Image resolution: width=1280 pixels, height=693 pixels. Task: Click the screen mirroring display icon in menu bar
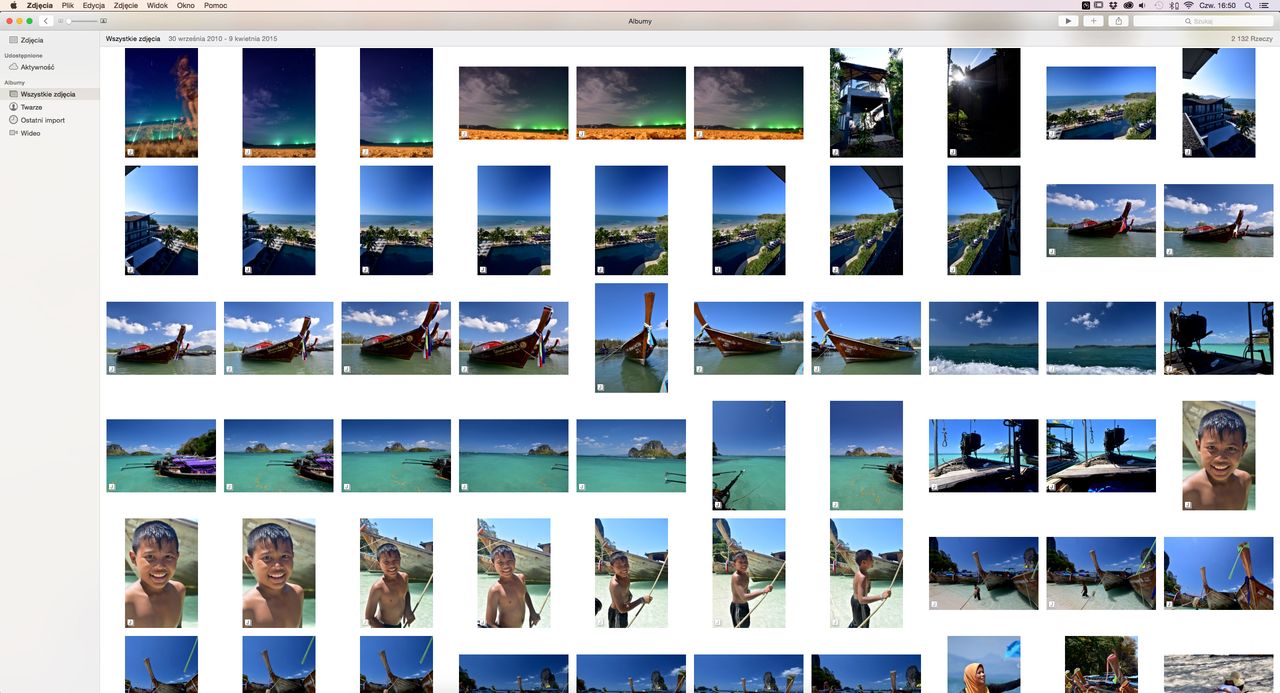pos(1099,5)
